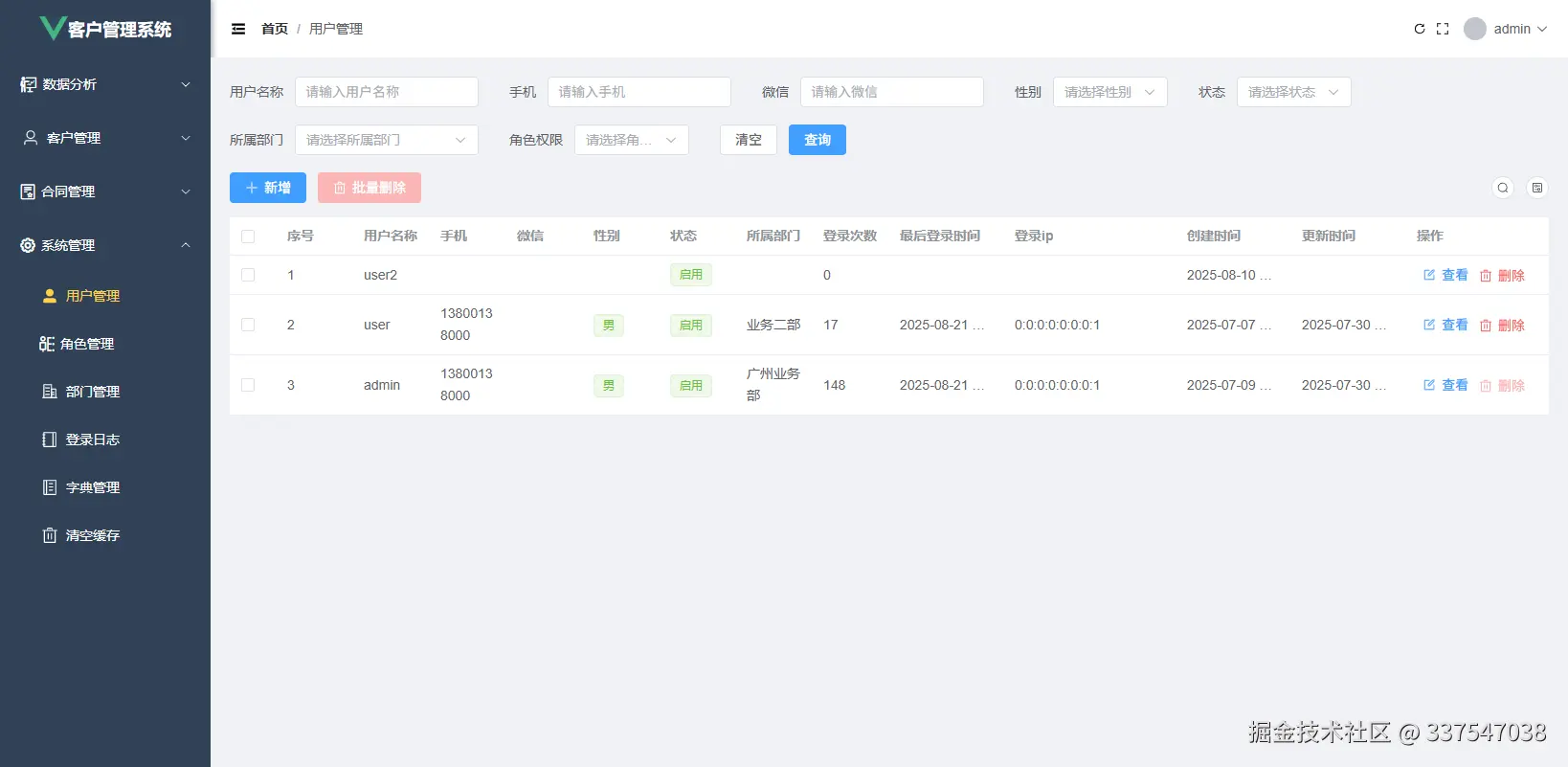
Task: Click disabled delete icon for admin row
Action: tap(1486, 386)
